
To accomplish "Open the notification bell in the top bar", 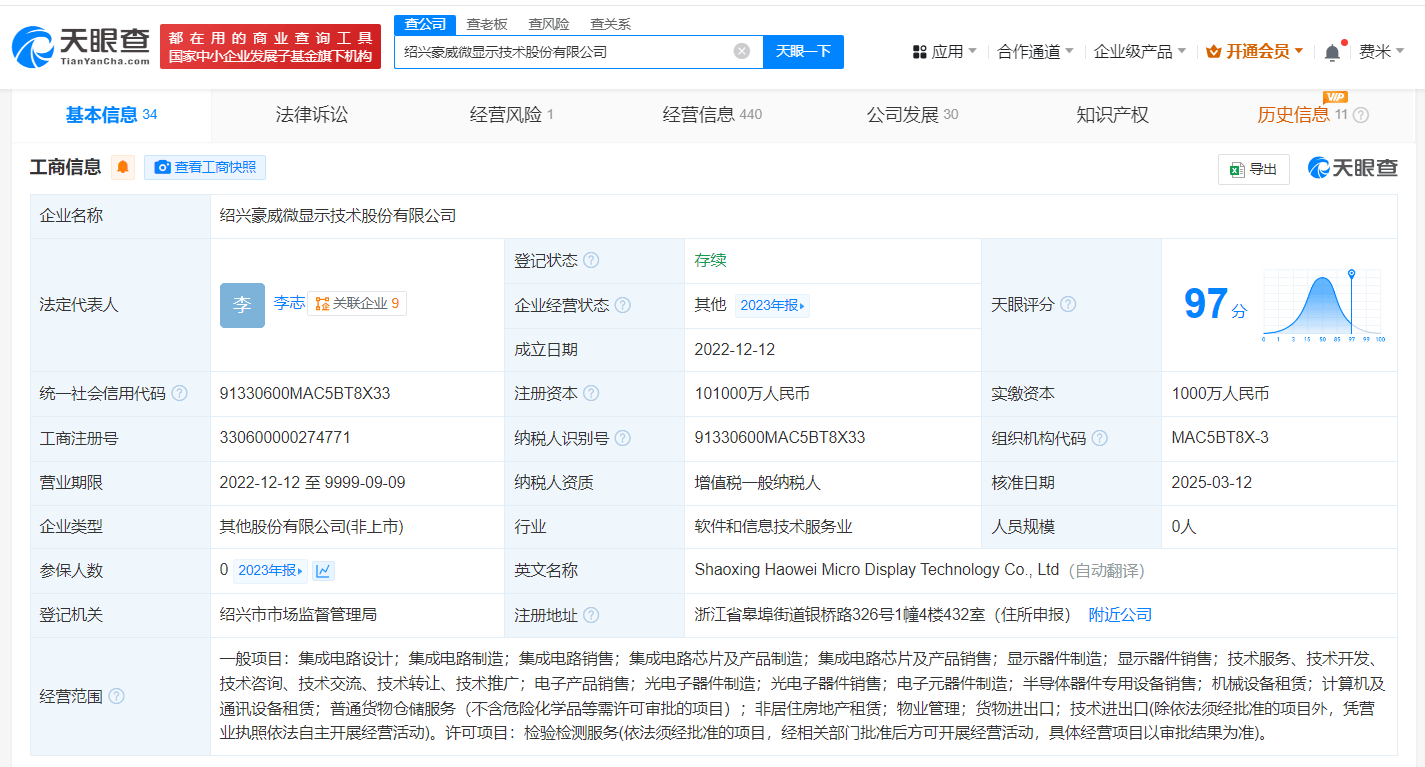I will pos(1332,52).
